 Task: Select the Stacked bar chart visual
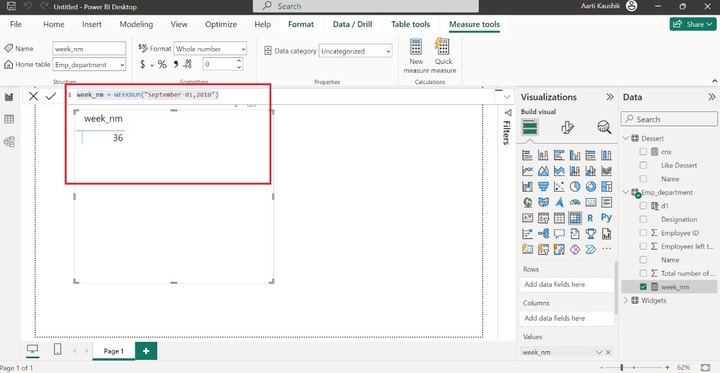click(528, 155)
